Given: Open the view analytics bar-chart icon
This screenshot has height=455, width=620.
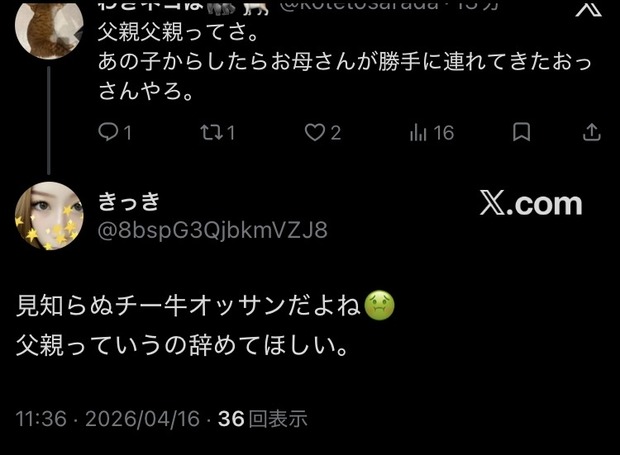Looking at the screenshot, I should pos(418,132).
